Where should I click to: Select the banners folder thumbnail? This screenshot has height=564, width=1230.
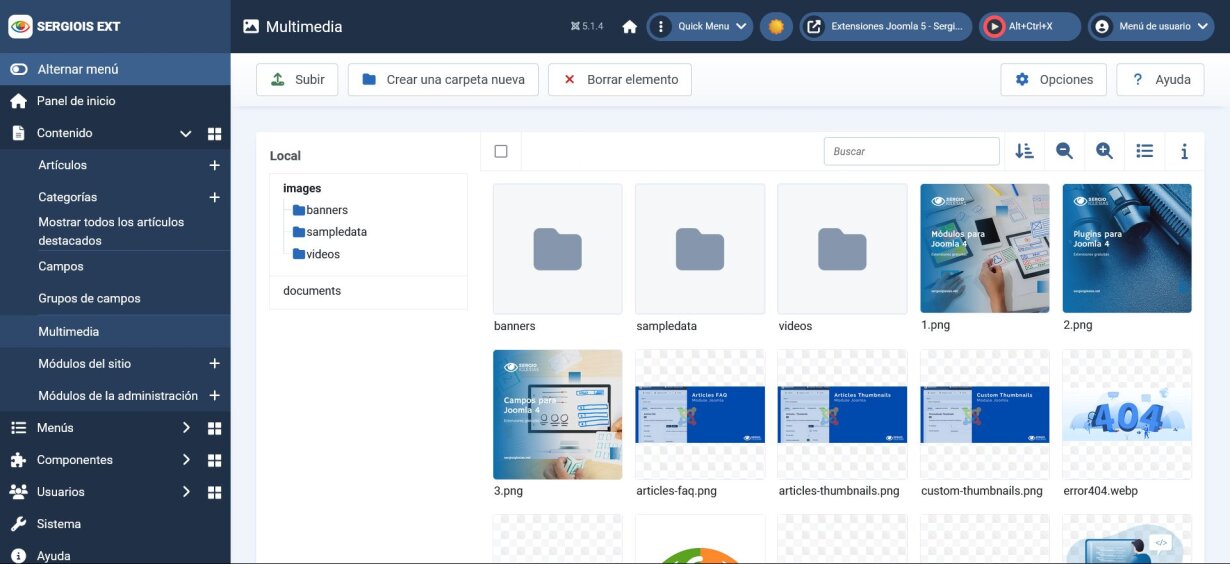pyautogui.click(x=558, y=248)
